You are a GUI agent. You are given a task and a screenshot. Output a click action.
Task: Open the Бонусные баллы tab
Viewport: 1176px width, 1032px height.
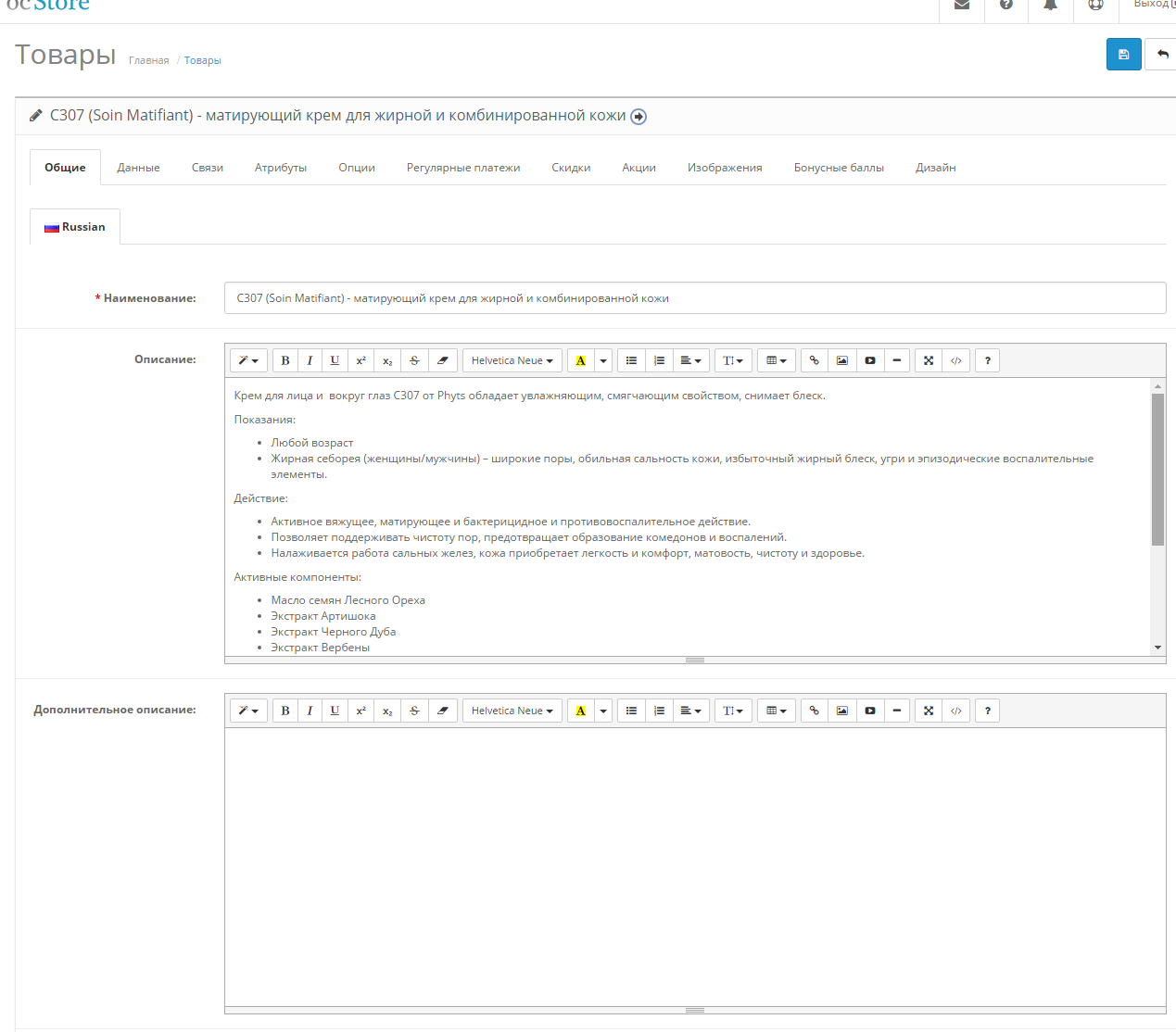[x=839, y=168]
